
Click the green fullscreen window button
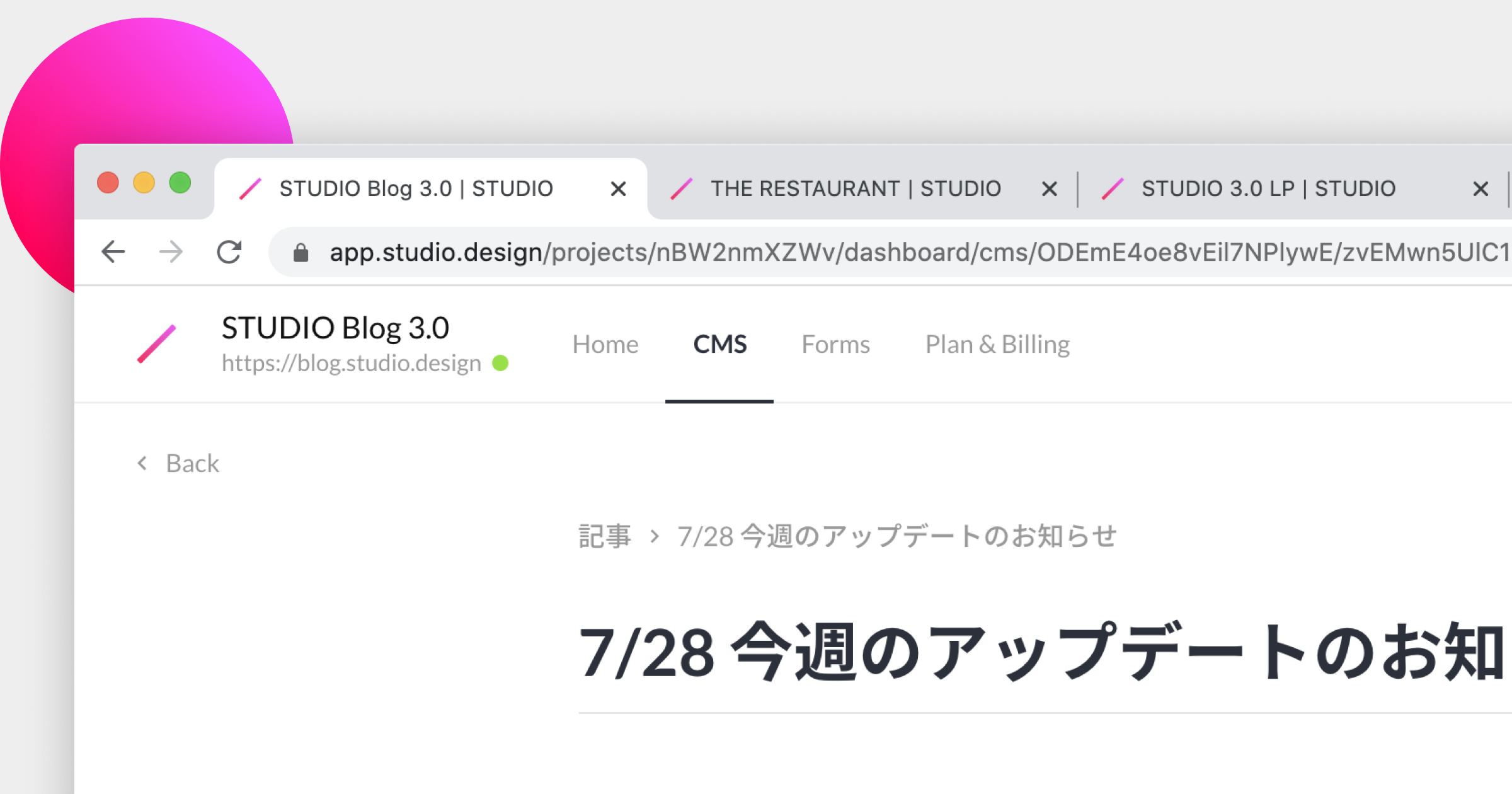(180, 183)
